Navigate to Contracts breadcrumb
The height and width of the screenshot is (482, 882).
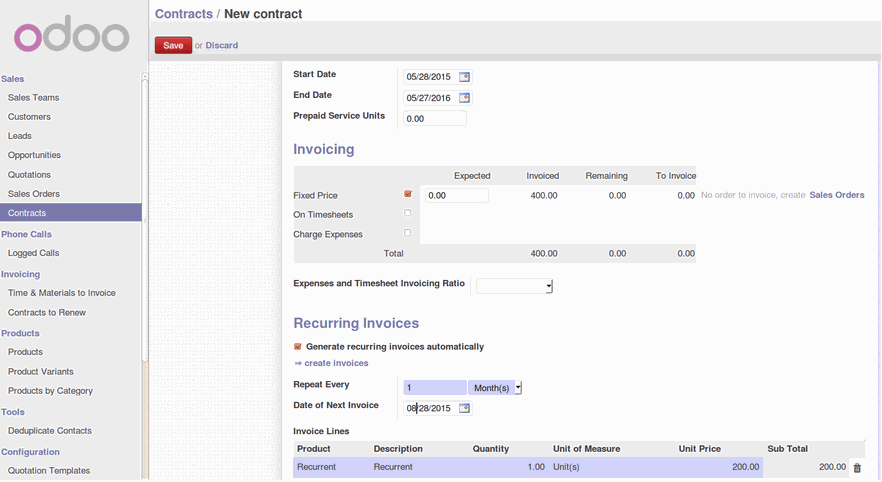[x=184, y=14]
